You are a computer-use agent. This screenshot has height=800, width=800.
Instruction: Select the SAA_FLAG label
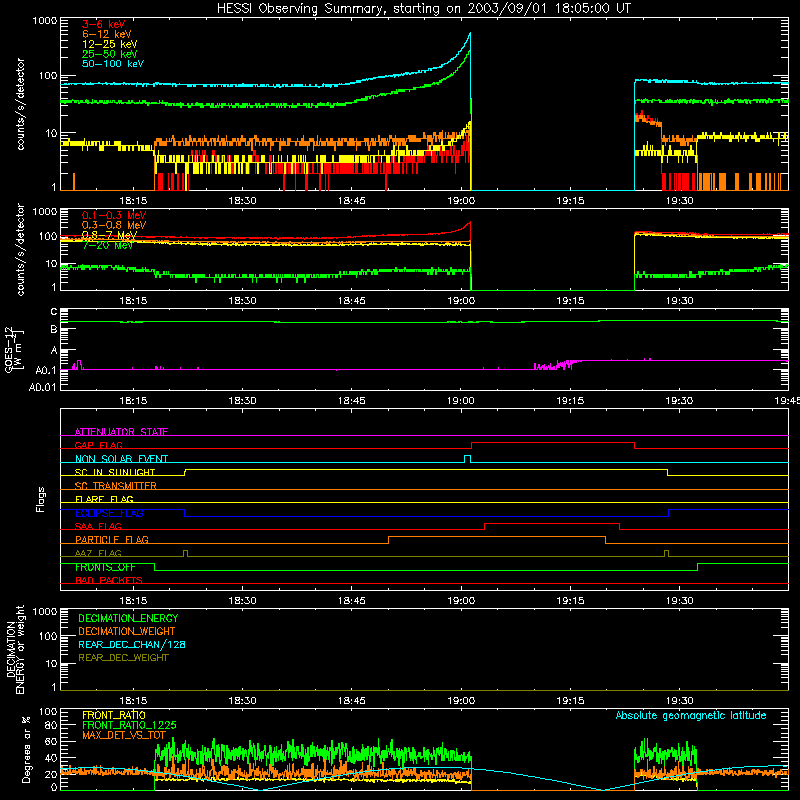click(x=98, y=526)
